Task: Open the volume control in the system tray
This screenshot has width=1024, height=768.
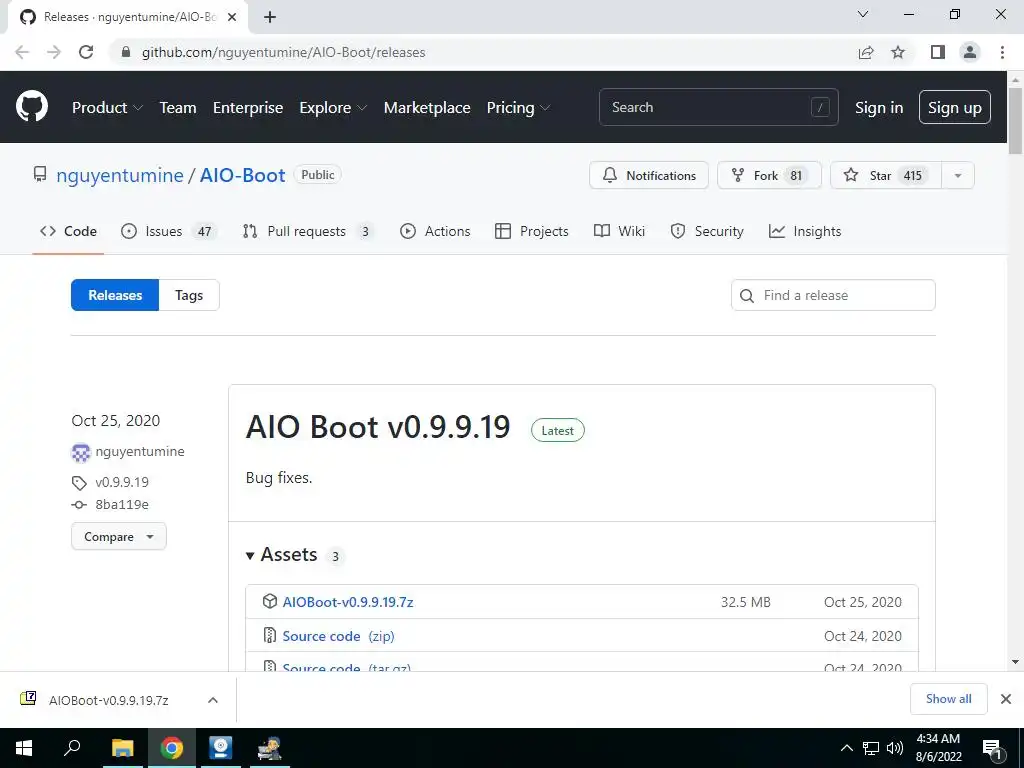Action: 895,748
